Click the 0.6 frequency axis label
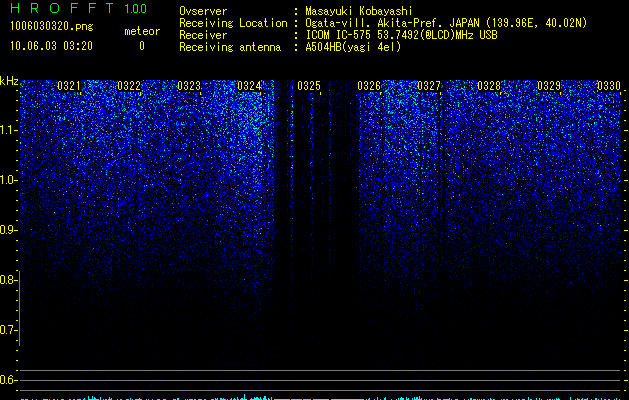 point(8,380)
